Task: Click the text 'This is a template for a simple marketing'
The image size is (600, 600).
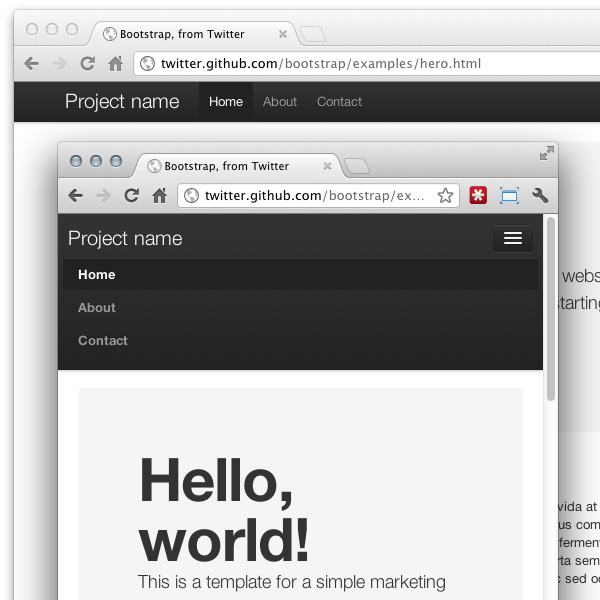Action: (292, 582)
